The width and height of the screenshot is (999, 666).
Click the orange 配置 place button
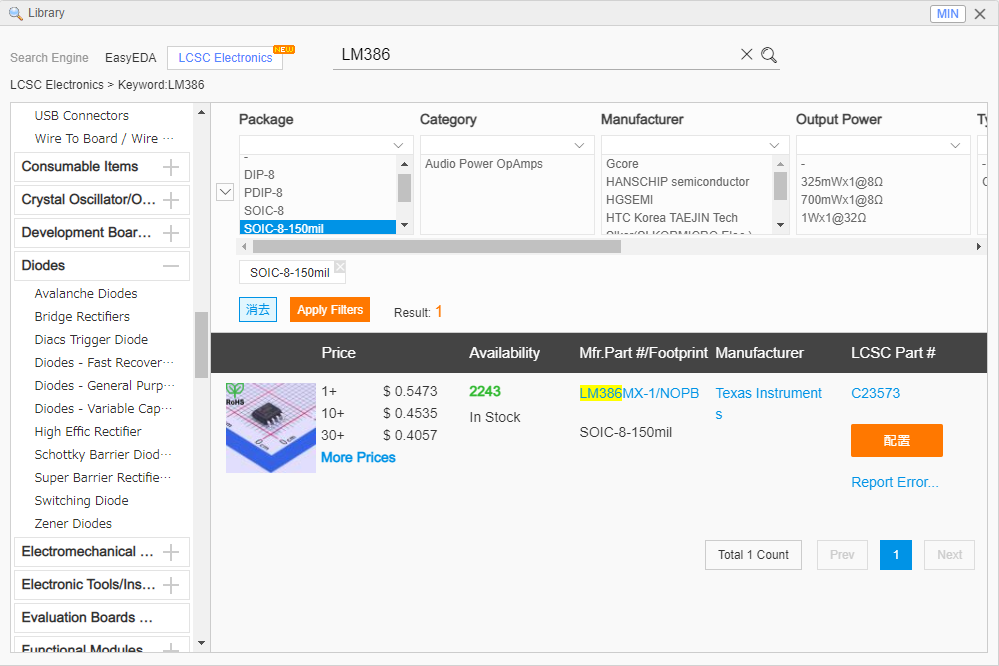click(x=896, y=440)
